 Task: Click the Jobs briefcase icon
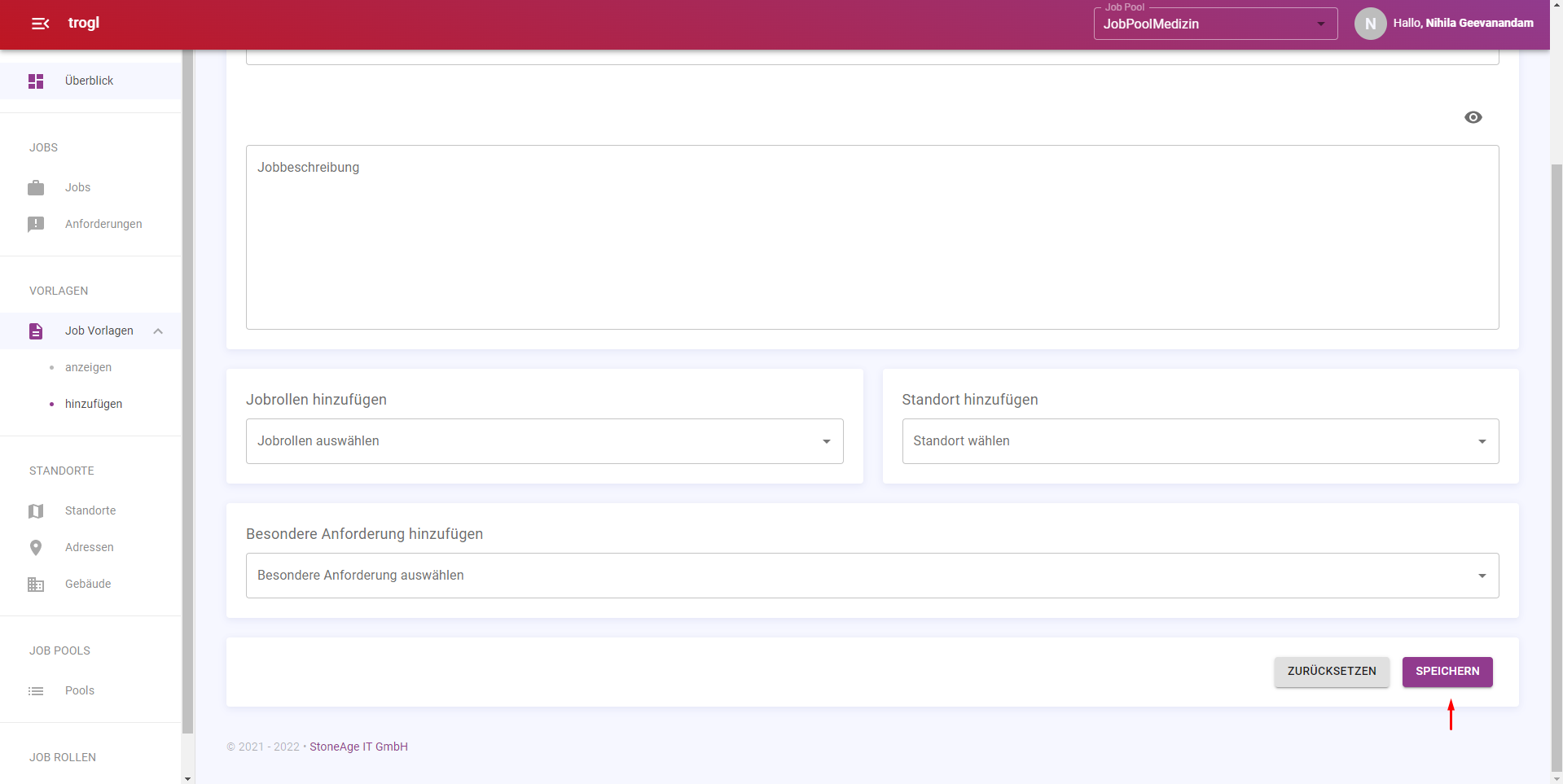pyautogui.click(x=36, y=188)
